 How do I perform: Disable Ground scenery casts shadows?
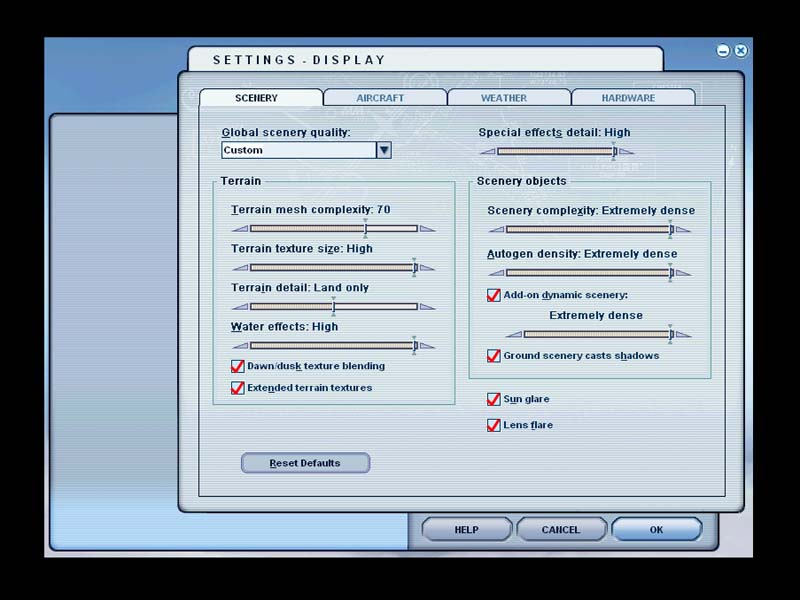[493, 356]
